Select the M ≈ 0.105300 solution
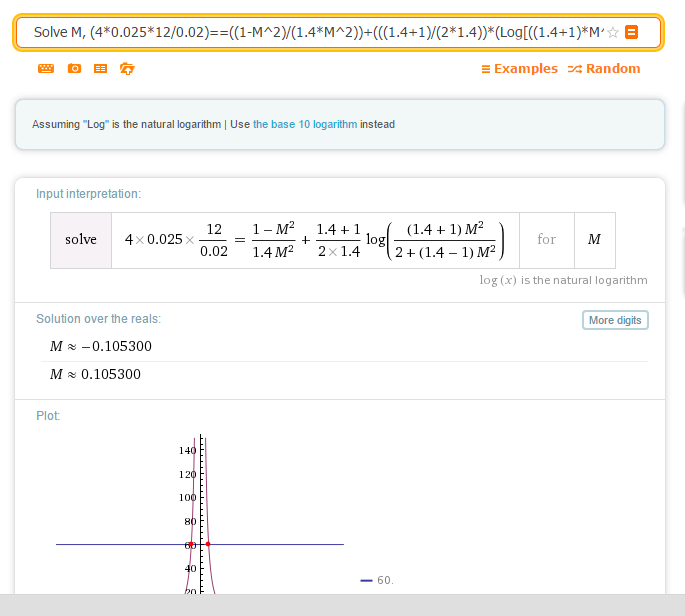 (94, 375)
